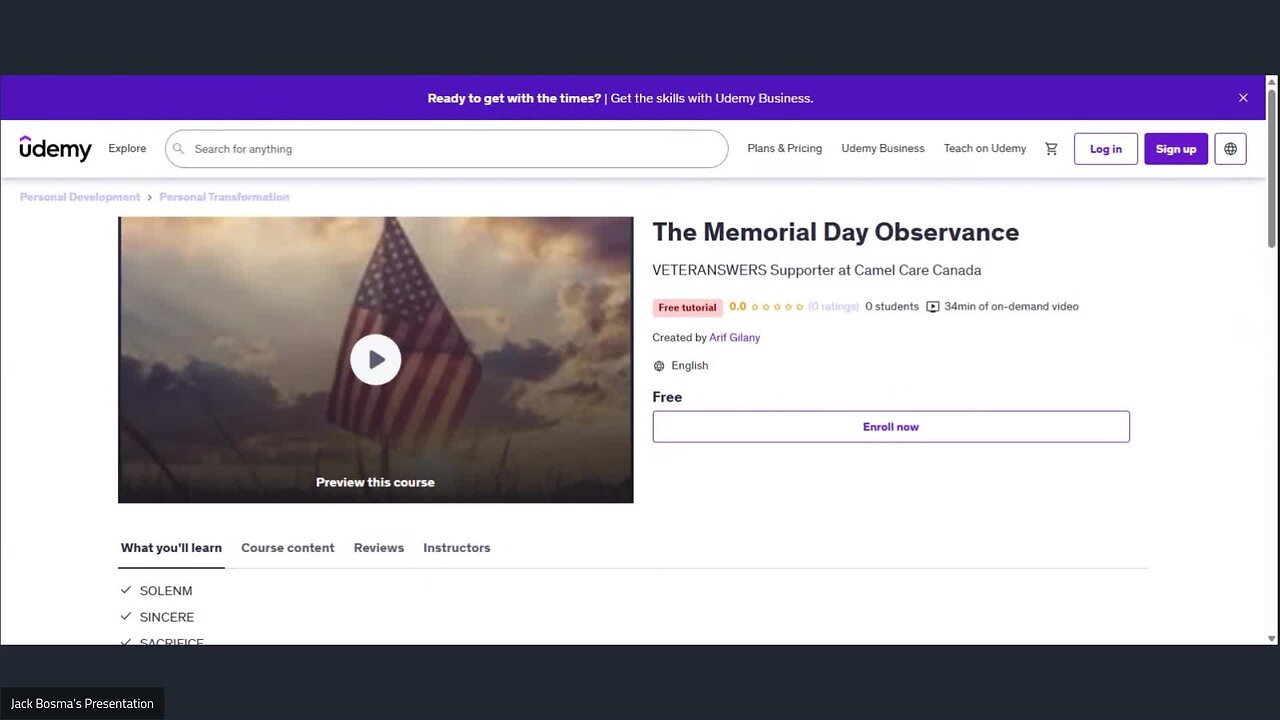Viewport: 1280px width, 720px height.
Task: Click the star rating display
Action: [778, 307]
